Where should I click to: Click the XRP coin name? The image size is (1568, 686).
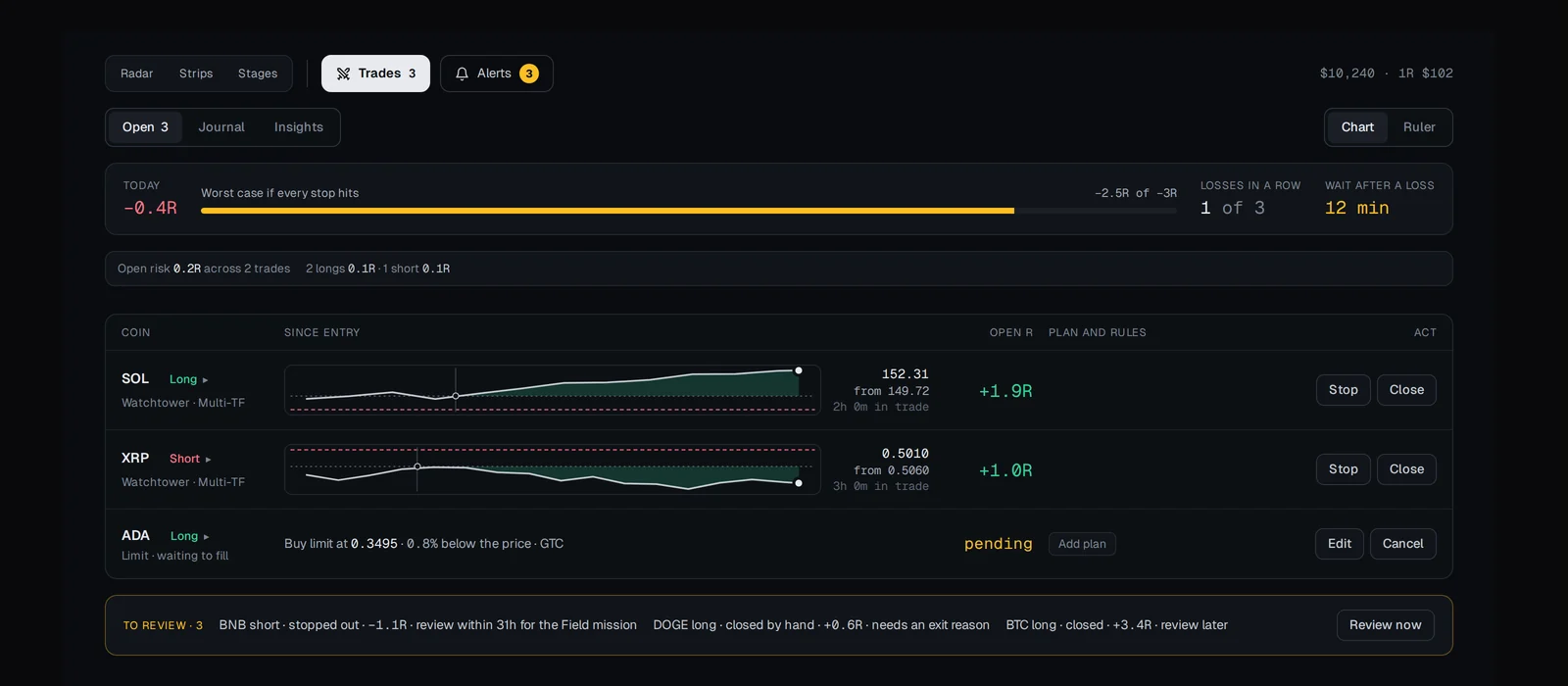click(135, 459)
